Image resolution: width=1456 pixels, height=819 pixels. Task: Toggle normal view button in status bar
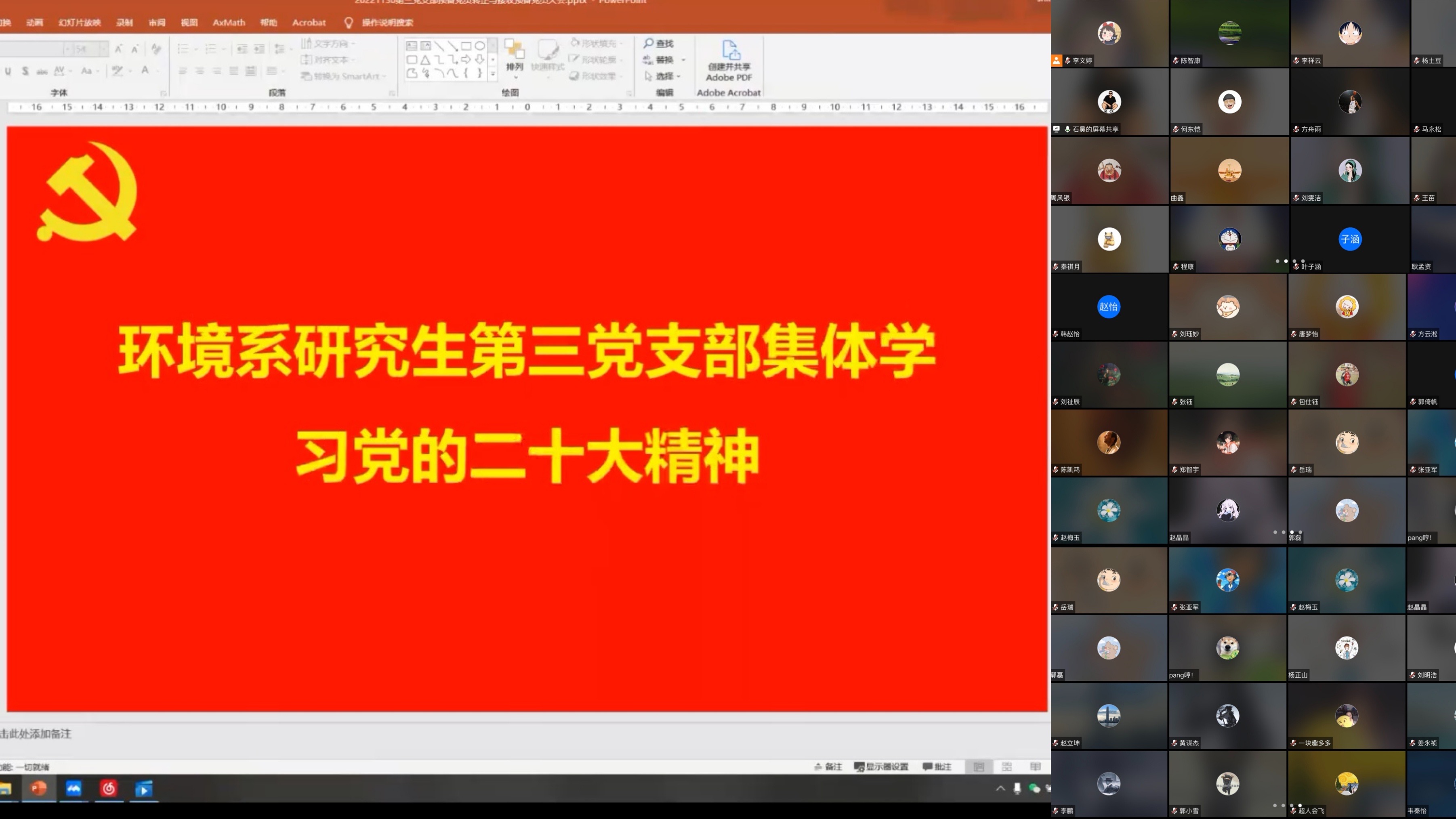(x=979, y=766)
